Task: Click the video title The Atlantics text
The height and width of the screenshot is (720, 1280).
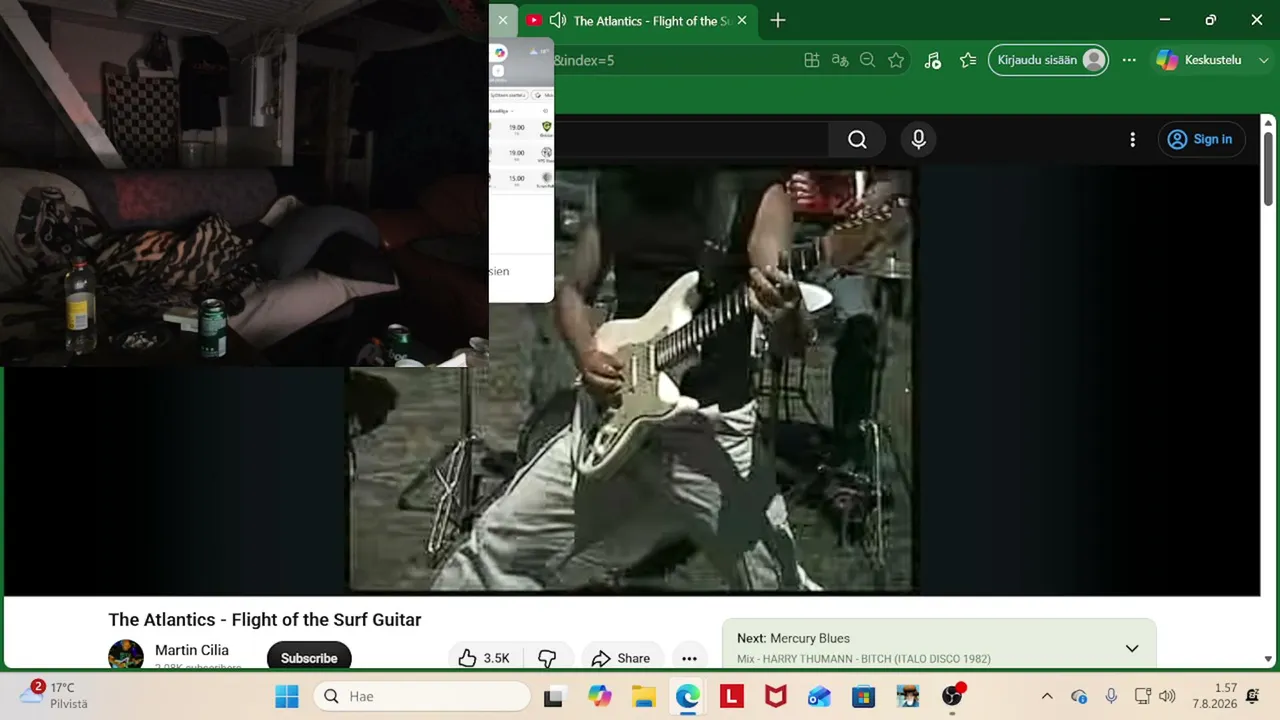Action: click(x=265, y=620)
